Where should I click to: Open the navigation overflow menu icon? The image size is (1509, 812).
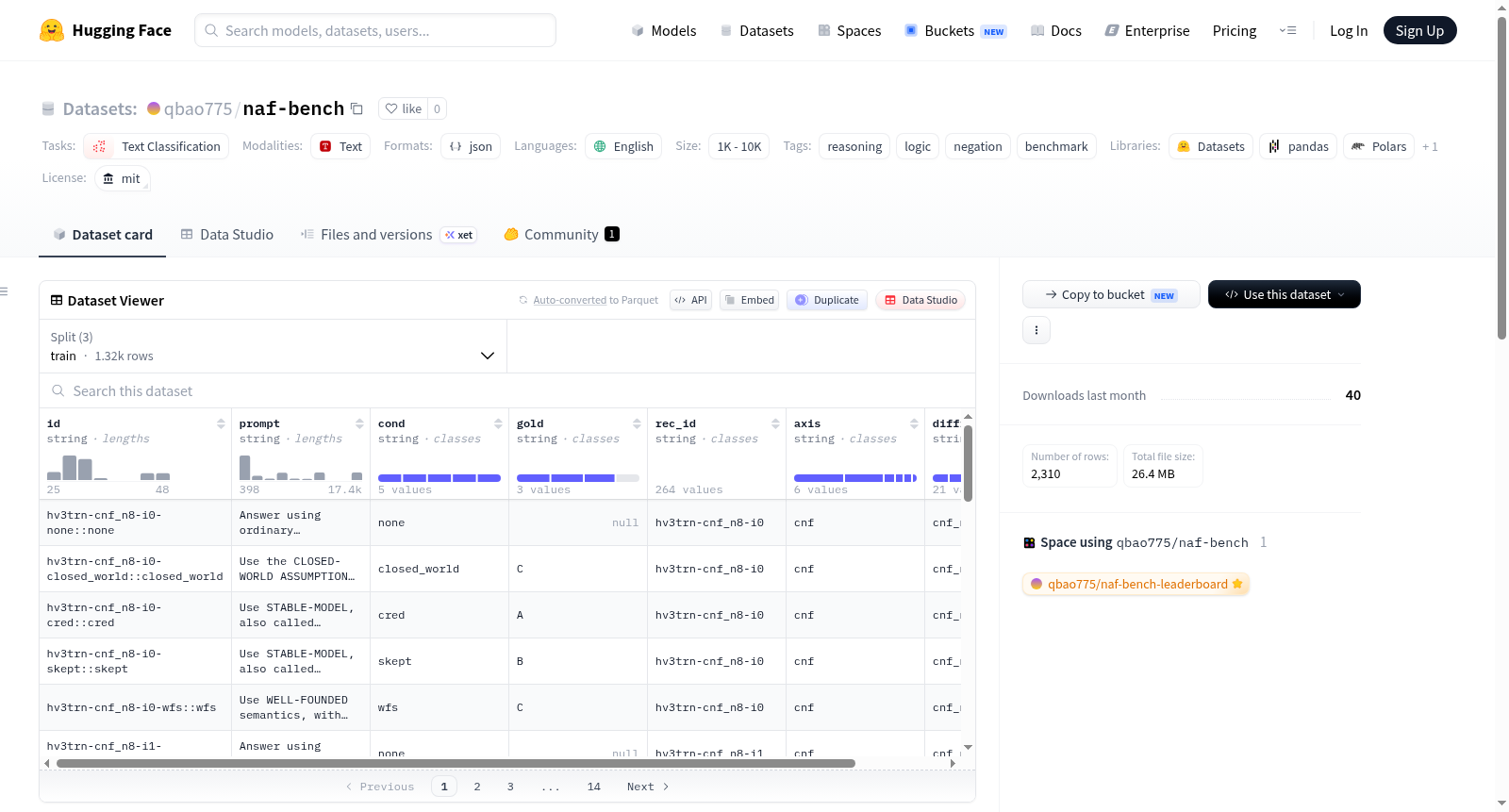click(1287, 30)
